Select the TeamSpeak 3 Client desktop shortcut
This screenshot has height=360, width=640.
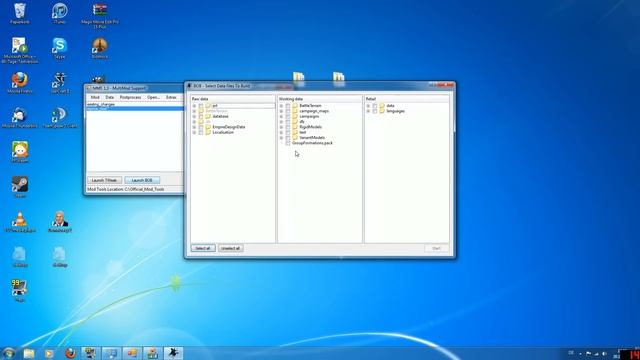(x=60, y=117)
